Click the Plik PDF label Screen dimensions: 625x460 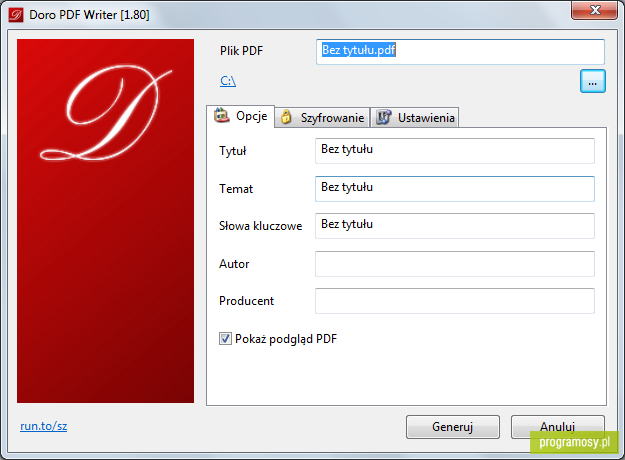pyautogui.click(x=241, y=51)
